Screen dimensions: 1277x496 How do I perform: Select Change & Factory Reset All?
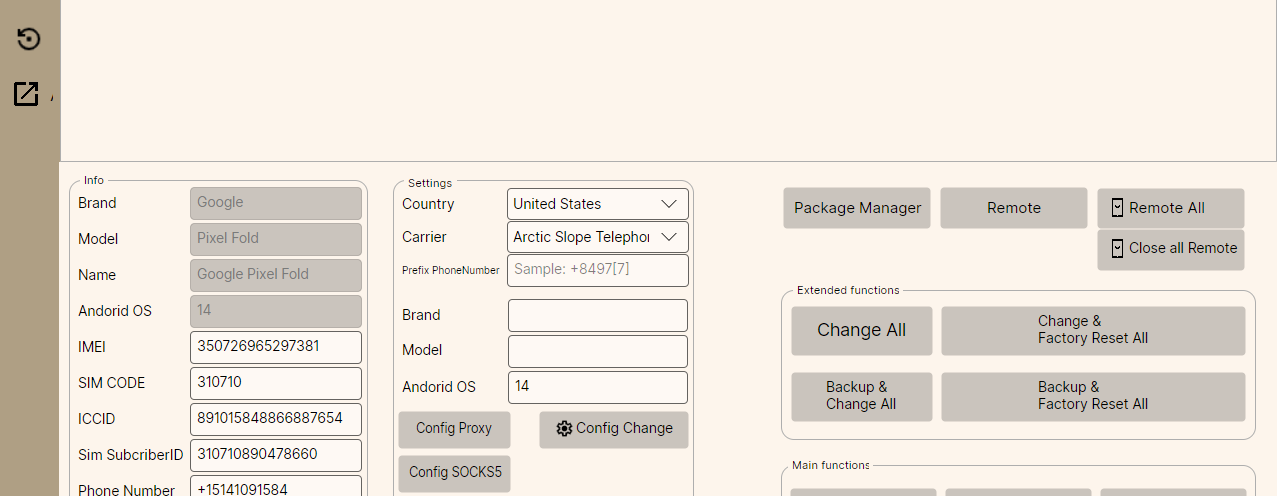tap(1092, 330)
